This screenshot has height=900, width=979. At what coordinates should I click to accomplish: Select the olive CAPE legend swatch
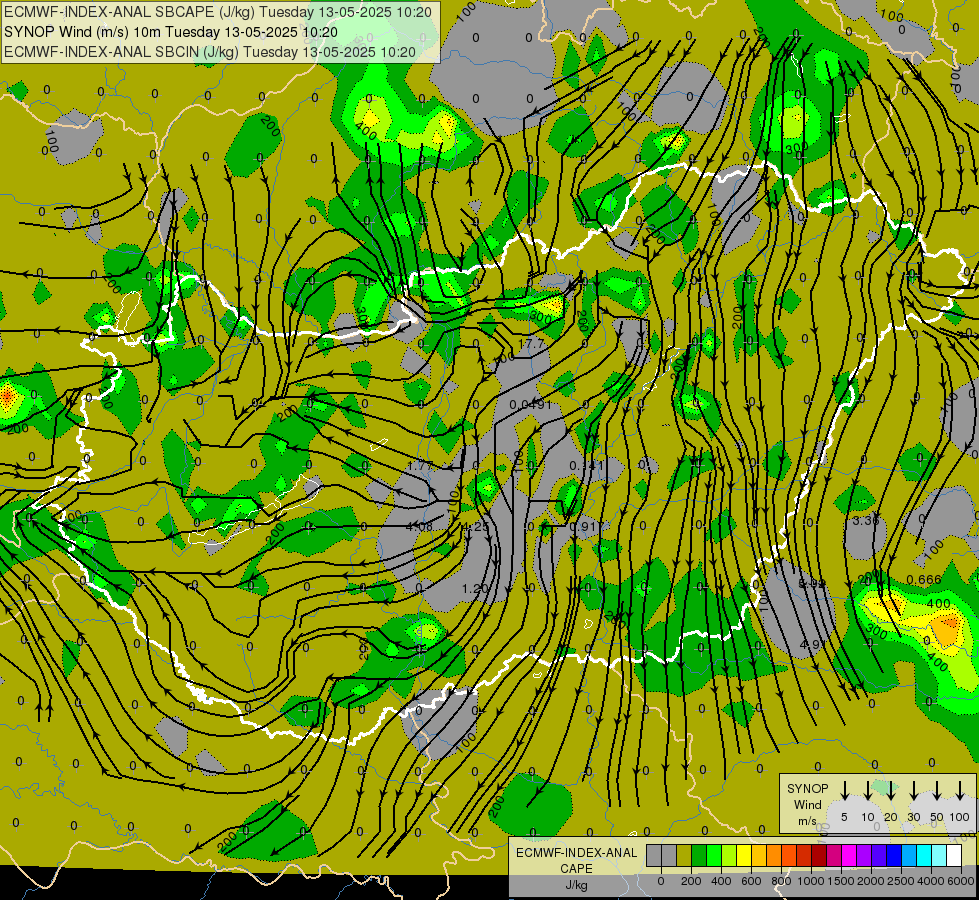tap(684, 855)
